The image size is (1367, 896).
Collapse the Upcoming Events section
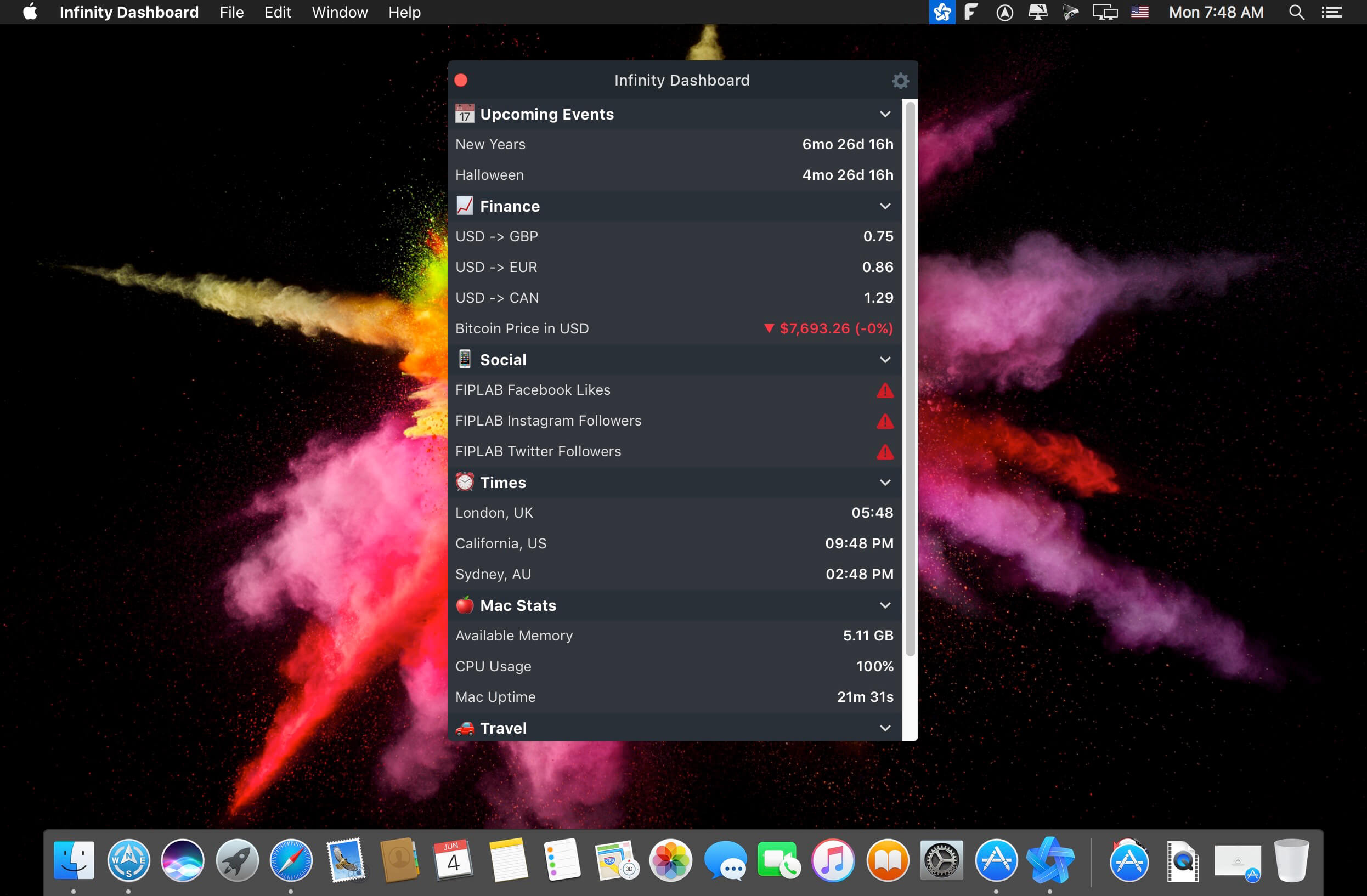tap(884, 113)
